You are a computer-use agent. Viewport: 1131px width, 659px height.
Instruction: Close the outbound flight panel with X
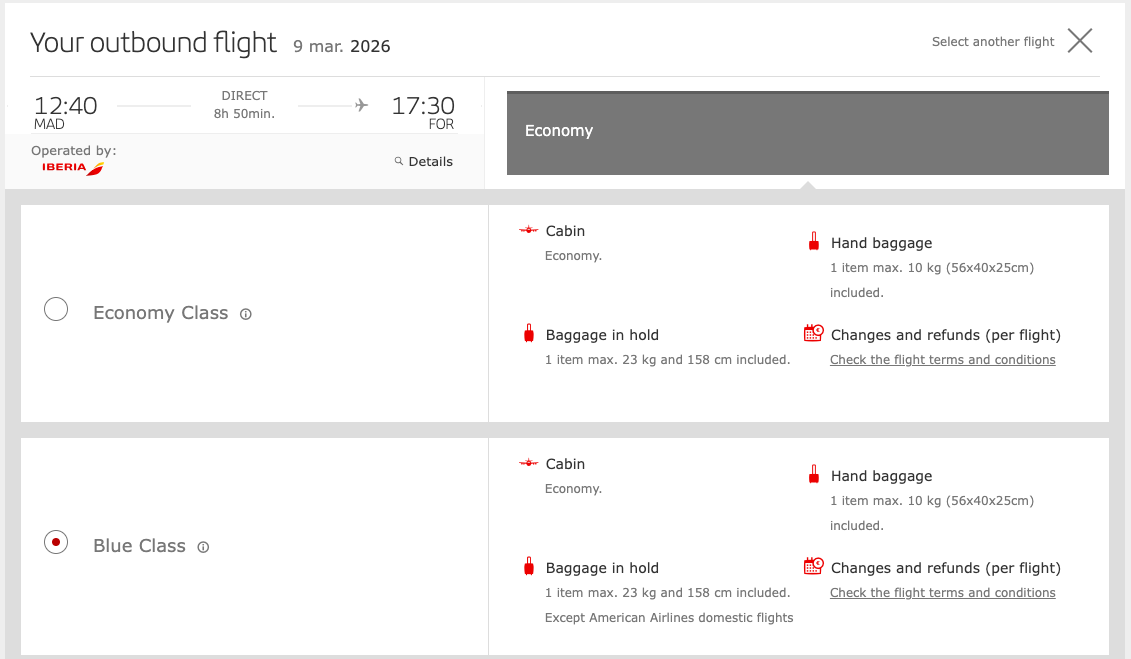pyautogui.click(x=1080, y=41)
